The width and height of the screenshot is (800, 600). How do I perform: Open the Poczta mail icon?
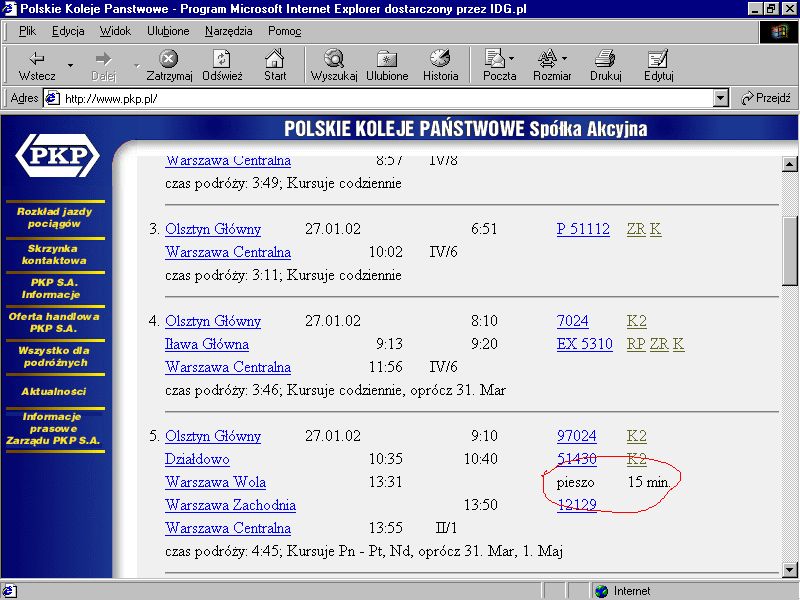(494, 59)
